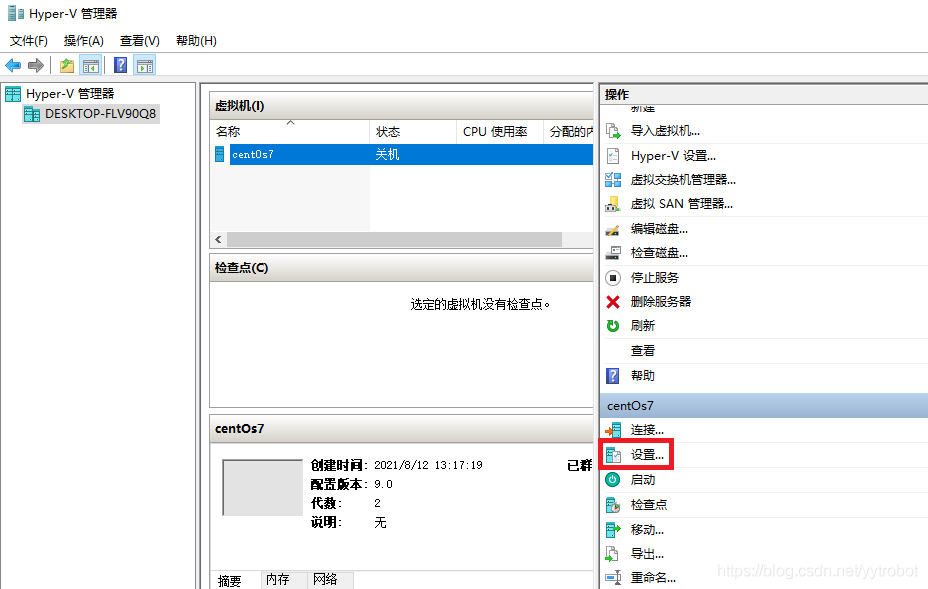Click 导入虚拟机... action

[x=665, y=131]
